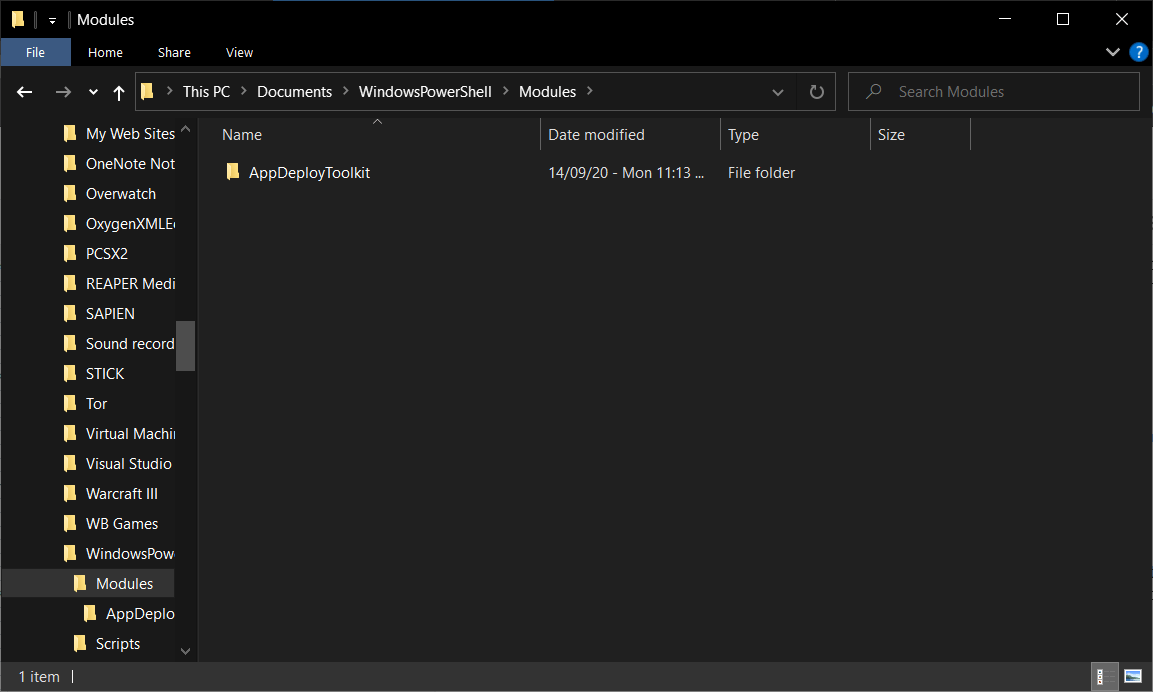Switch to Details view in status bar
Screen dimensions: 1153x692
coord(1103,676)
